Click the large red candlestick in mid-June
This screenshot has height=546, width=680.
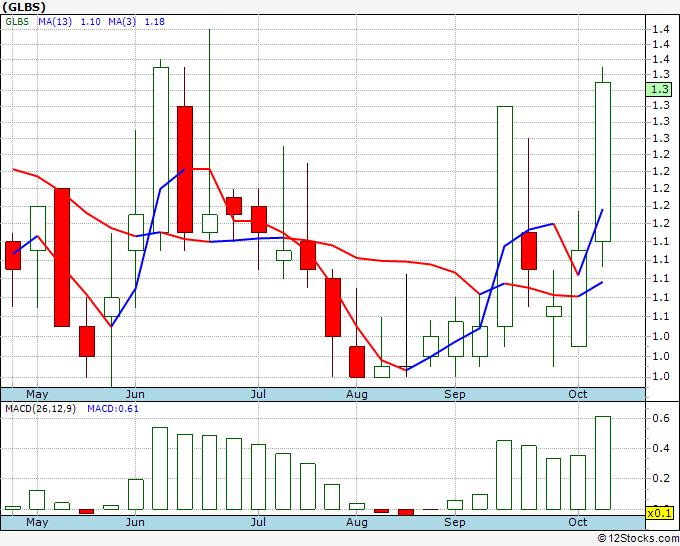point(185,169)
